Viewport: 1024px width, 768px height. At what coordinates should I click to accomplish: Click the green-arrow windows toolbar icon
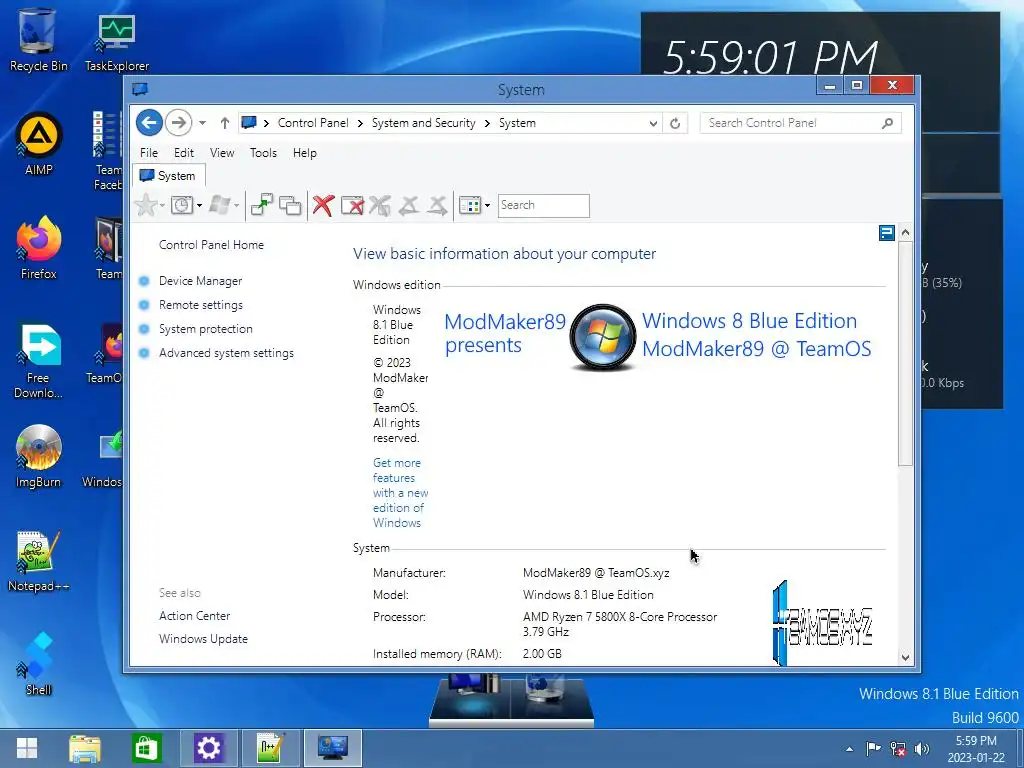(x=262, y=205)
